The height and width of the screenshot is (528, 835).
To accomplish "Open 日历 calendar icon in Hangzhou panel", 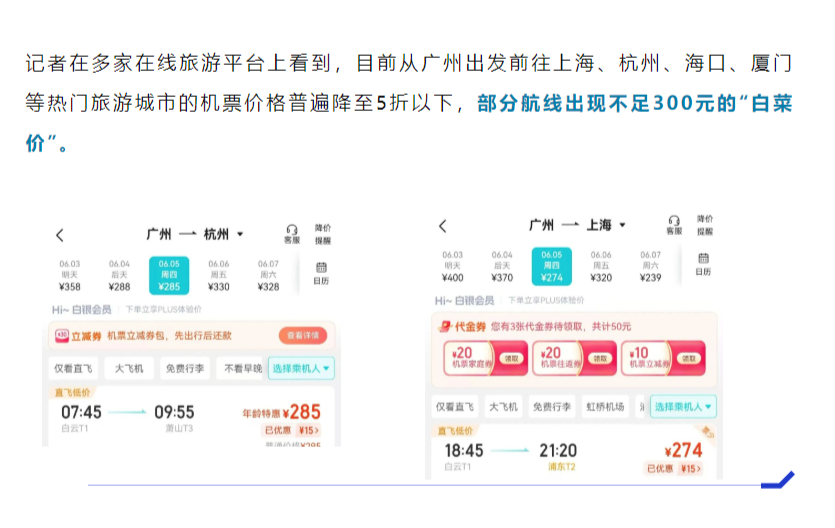I will pos(321,272).
